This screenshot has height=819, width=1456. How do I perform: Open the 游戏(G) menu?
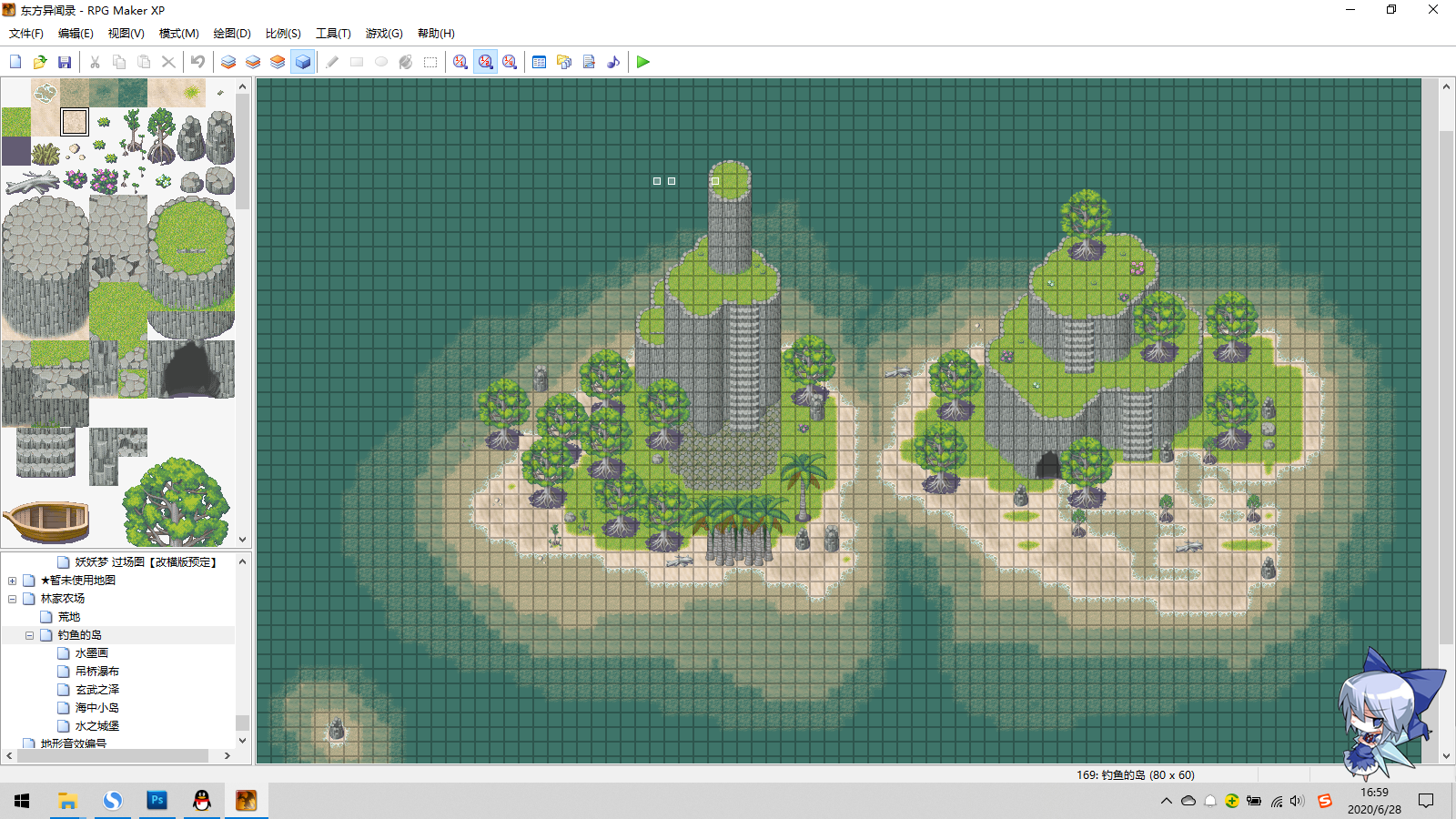click(x=384, y=34)
